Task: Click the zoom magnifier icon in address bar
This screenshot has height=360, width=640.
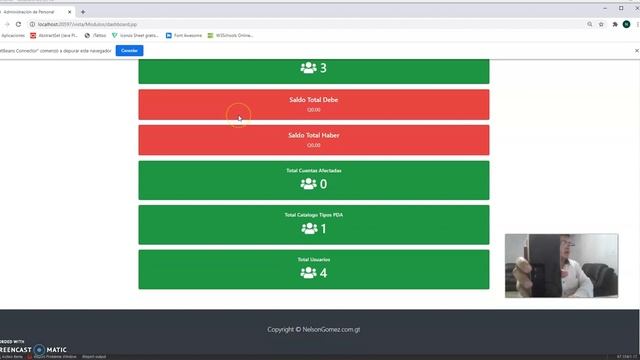Action: [590, 24]
